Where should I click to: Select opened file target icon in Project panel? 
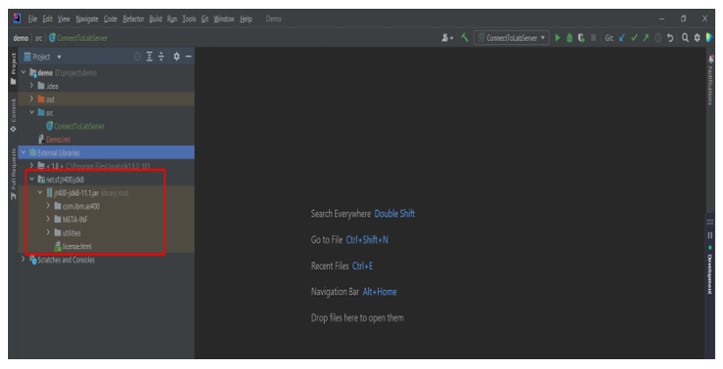pyautogui.click(x=137, y=57)
